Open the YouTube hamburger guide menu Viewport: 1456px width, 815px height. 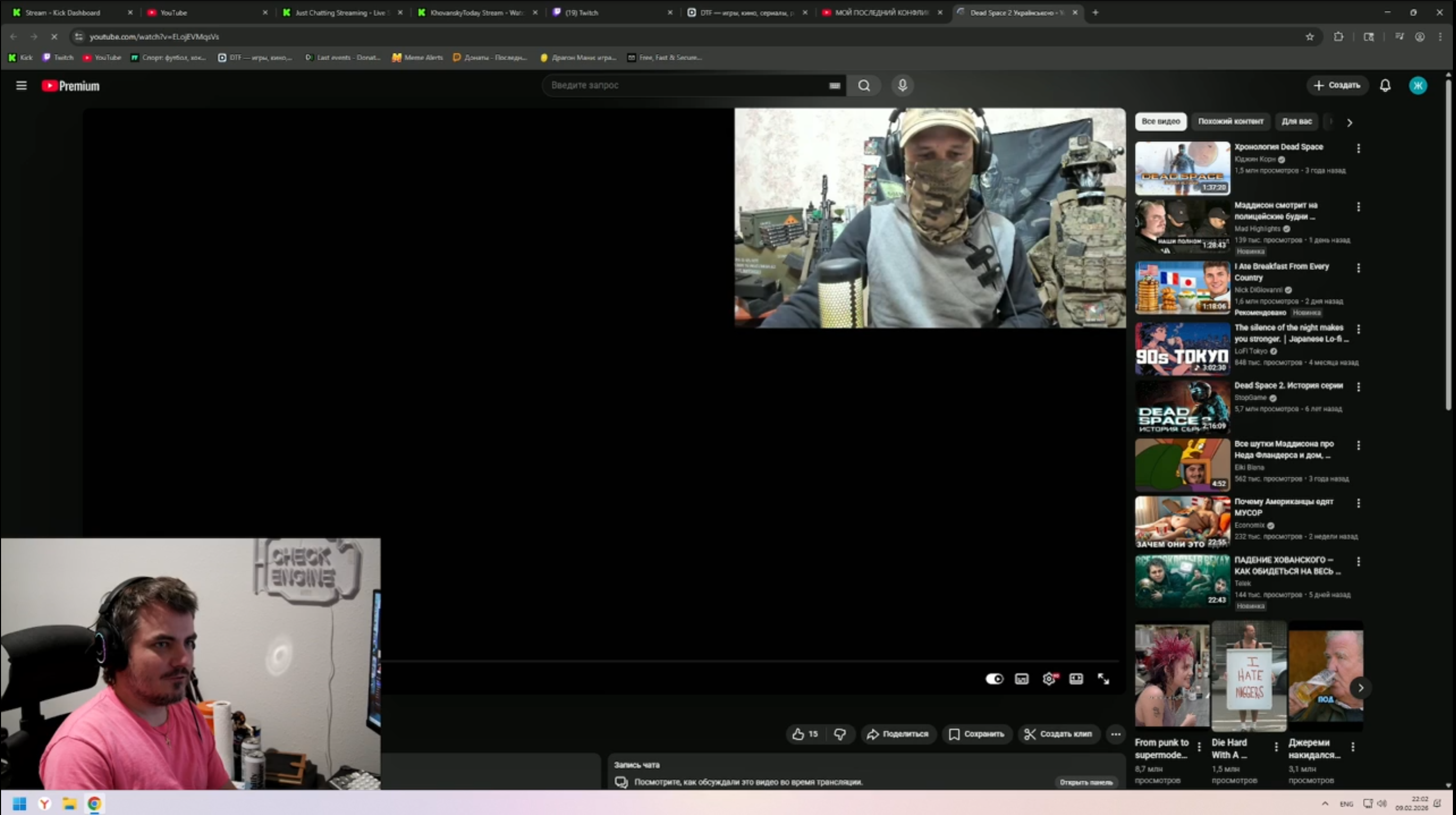22,86
